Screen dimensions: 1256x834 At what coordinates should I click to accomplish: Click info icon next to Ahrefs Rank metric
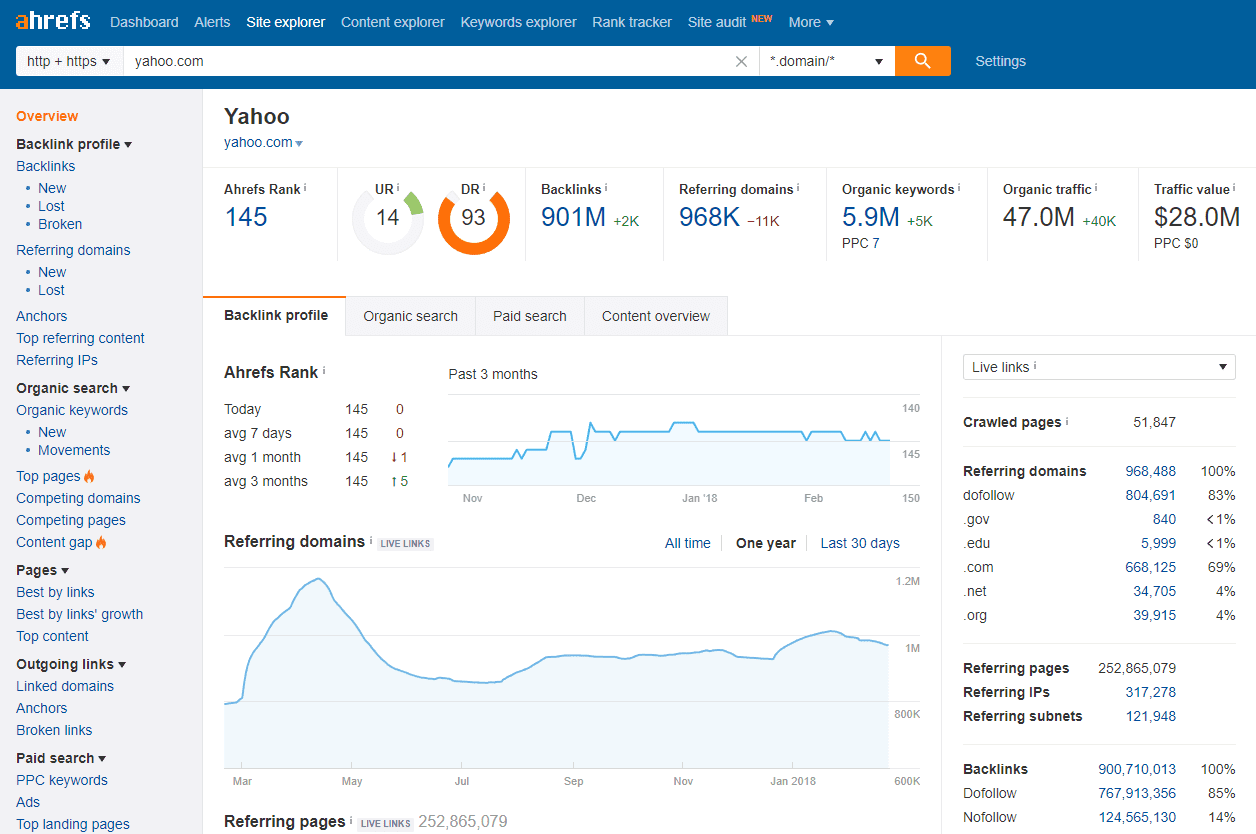click(305, 188)
